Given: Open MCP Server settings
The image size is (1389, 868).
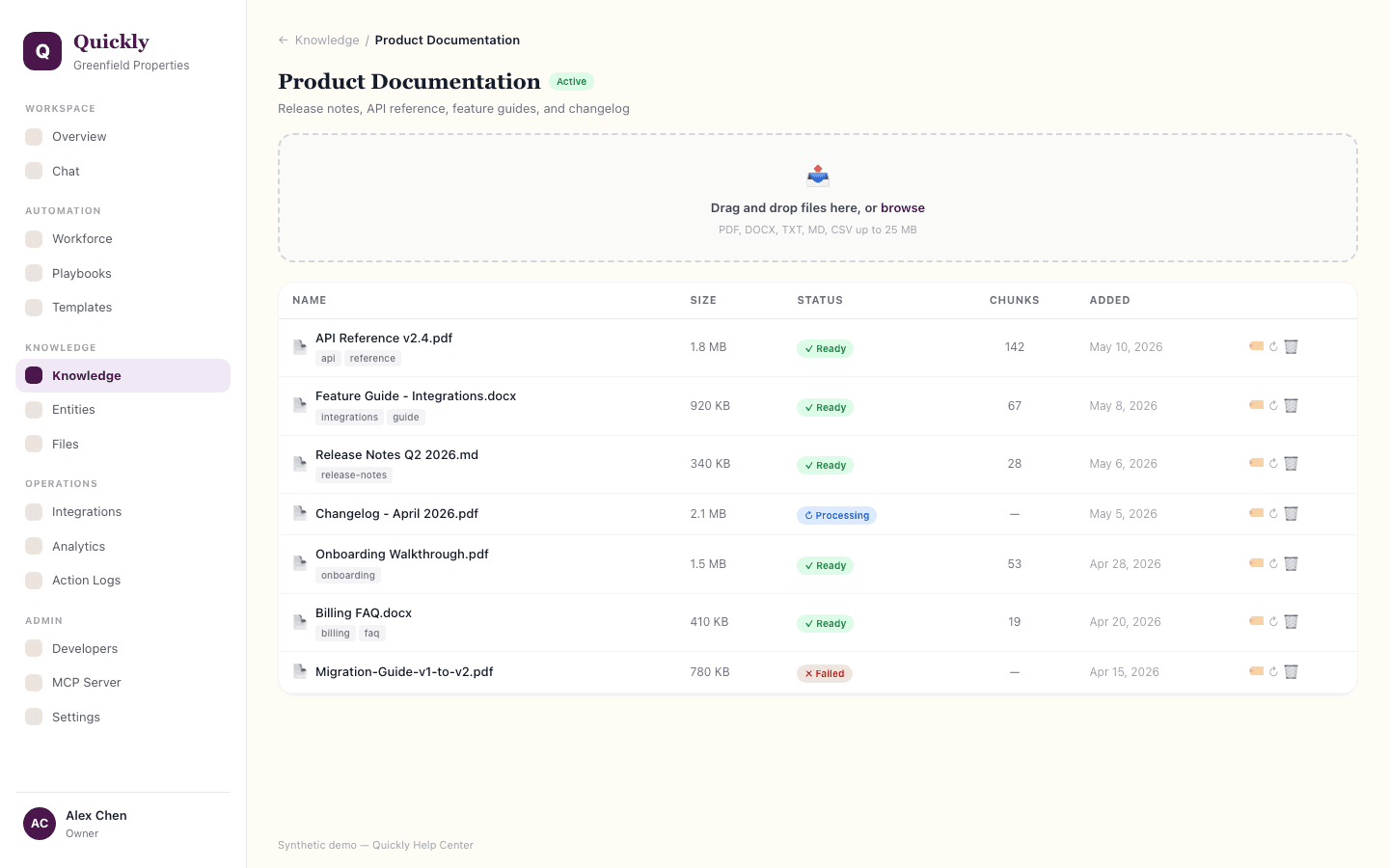Looking at the screenshot, I should [x=123, y=683].
